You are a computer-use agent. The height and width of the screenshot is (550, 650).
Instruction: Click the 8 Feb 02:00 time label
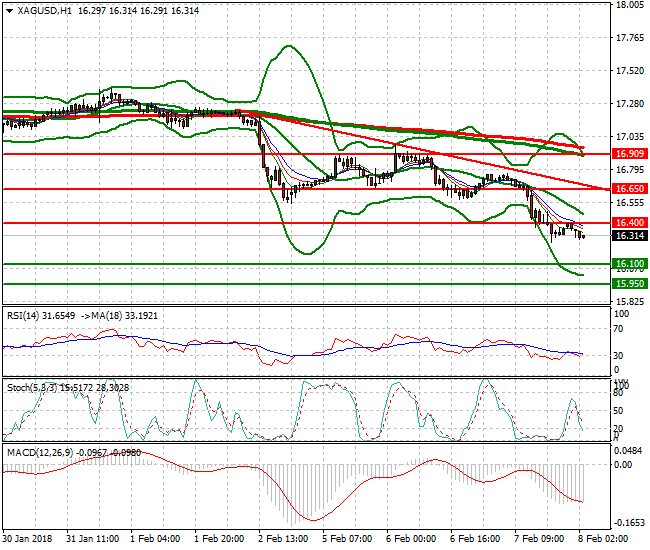(x=606, y=538)
